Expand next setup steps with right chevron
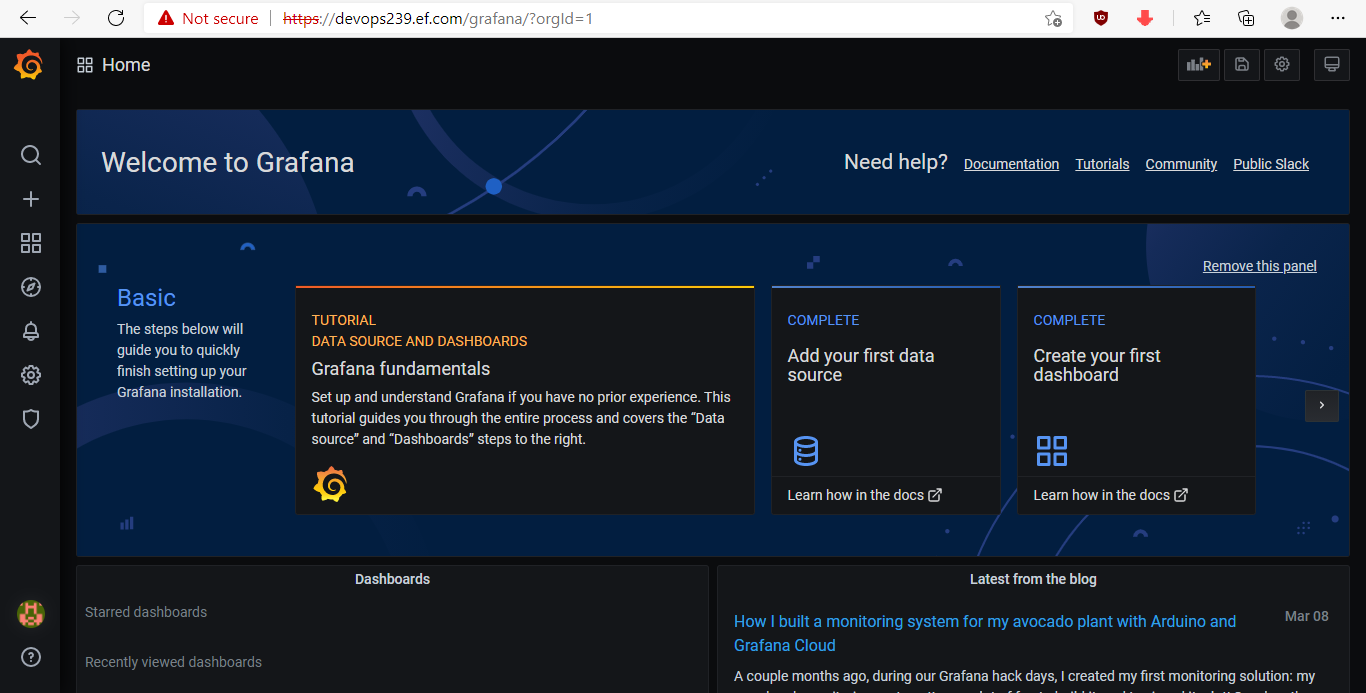Screen dimensions: 1366x693 pyautogui.click(x=1321, y=405)
